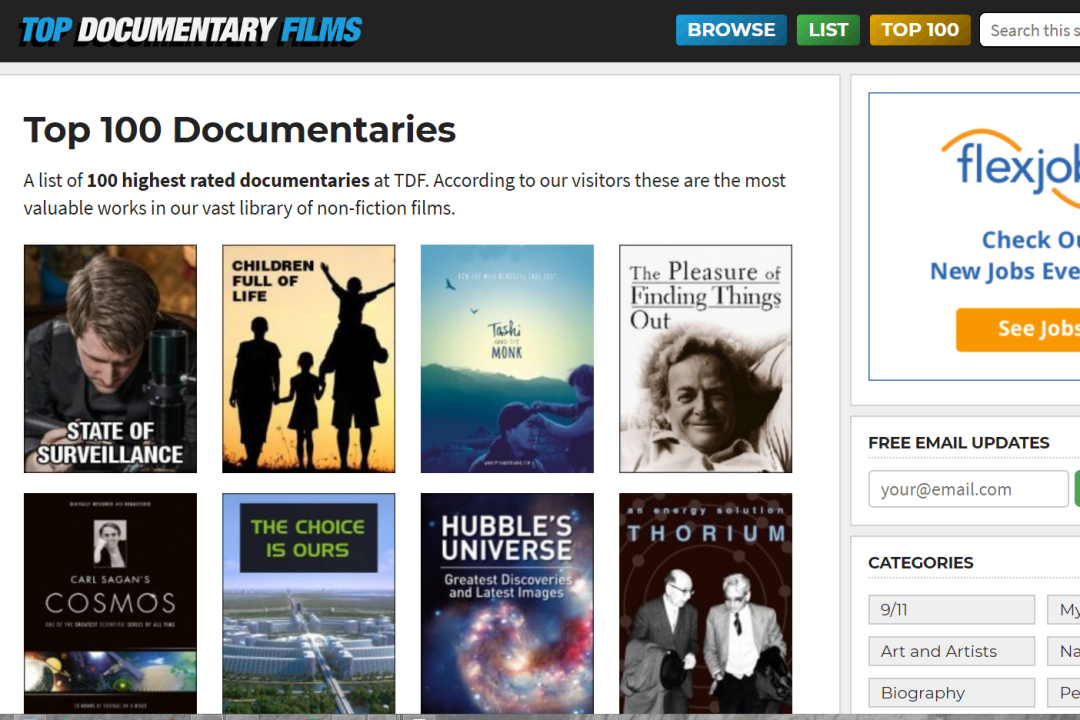Open the Tashi and the Monk poster
Image resolution: width=1080 pixels, height=720 pixels.
pos(507,358)
